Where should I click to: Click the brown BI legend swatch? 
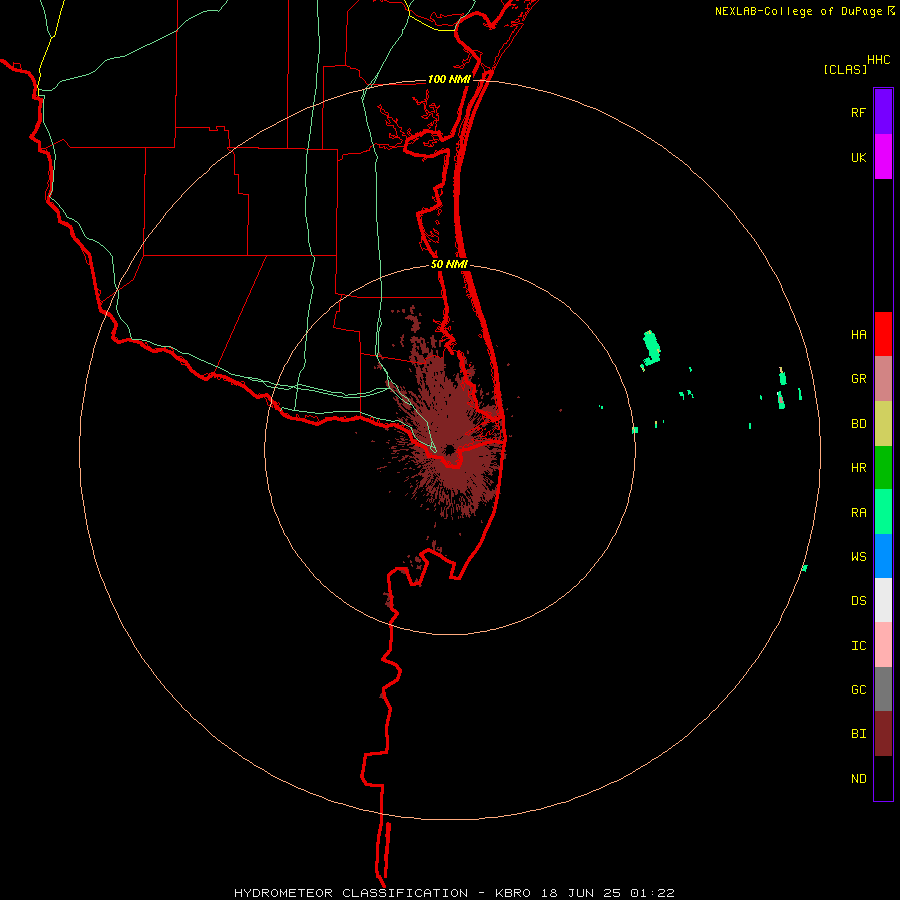883,734
